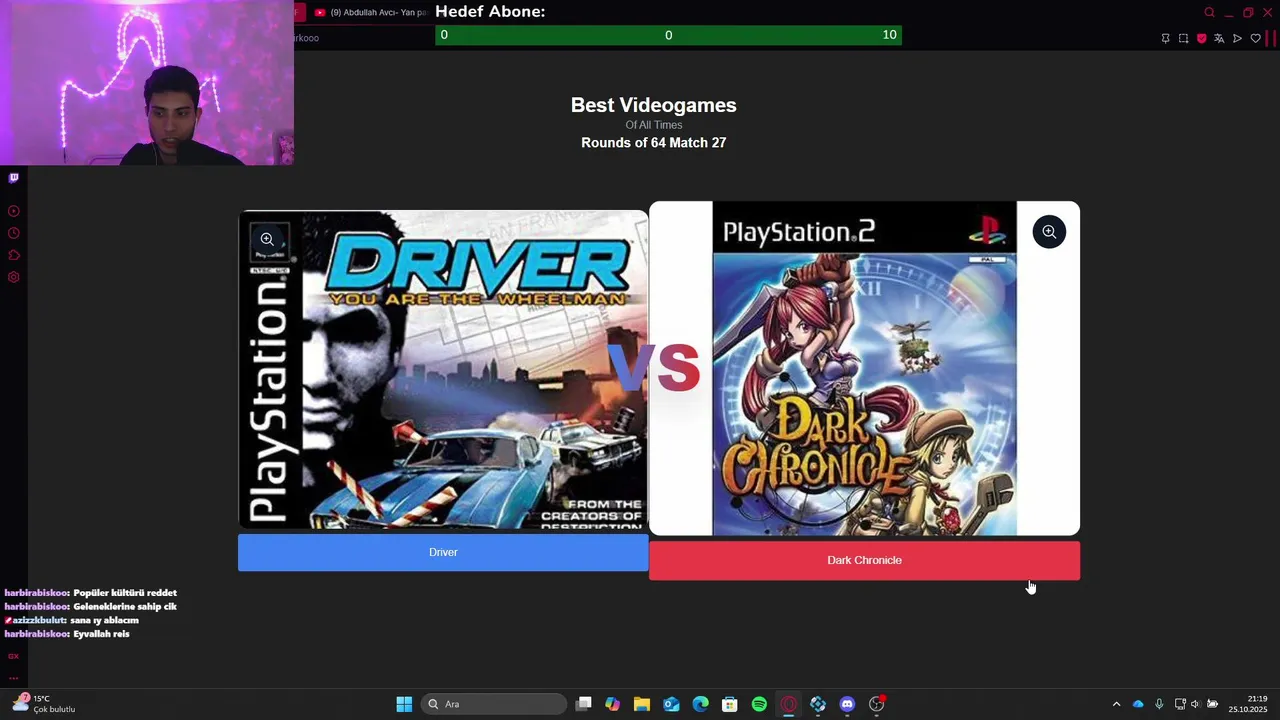Click azizzkbulut chat message "sana ıy ablacım"
This screenshot has width=1280, height=720.
click(104, 620)
